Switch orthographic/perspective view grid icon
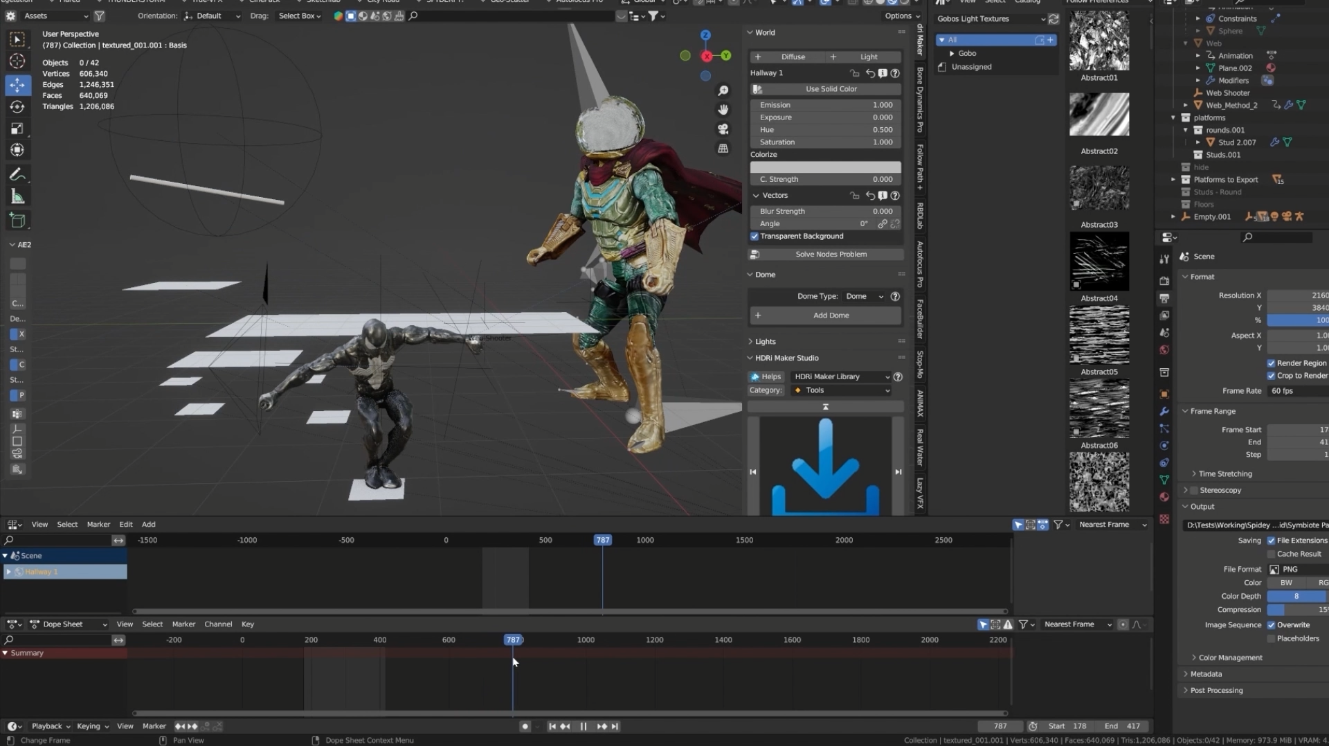The width and height of the screenshot is (1329, 746). [723, 148]
